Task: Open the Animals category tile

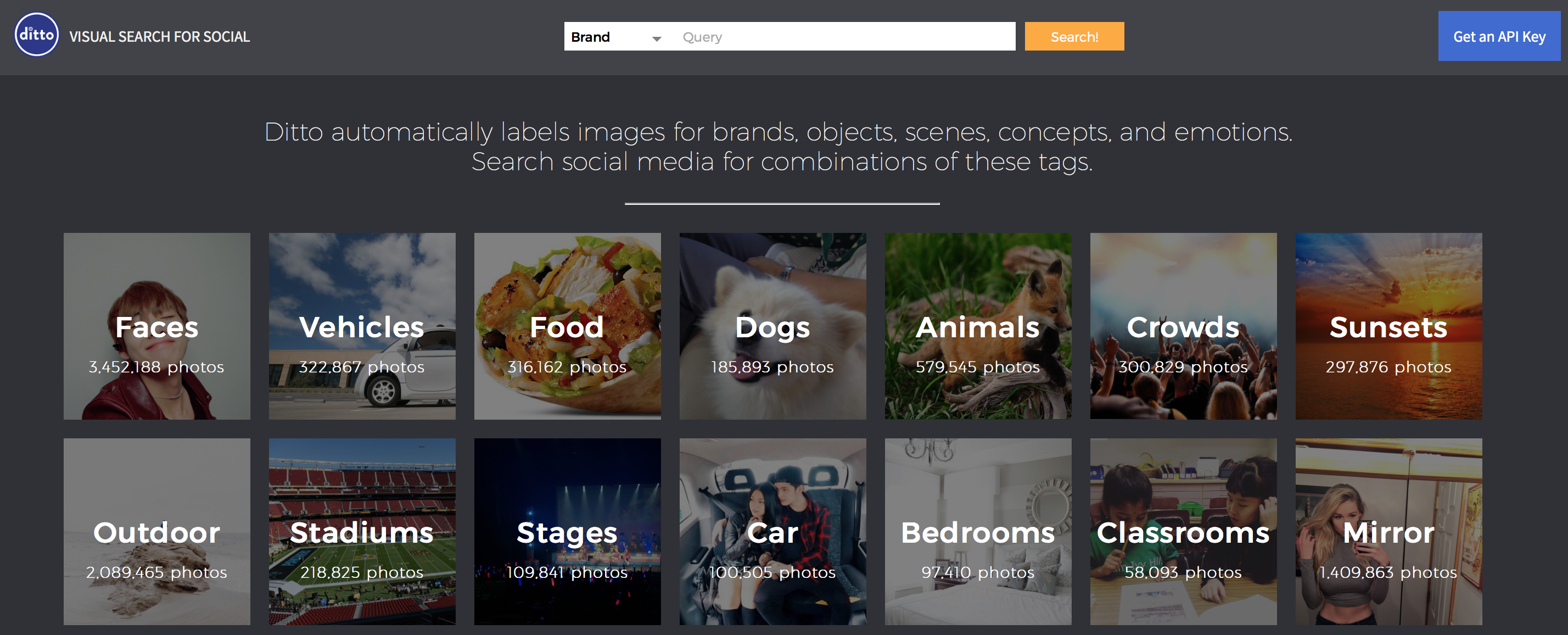Action: coord(978,326)
